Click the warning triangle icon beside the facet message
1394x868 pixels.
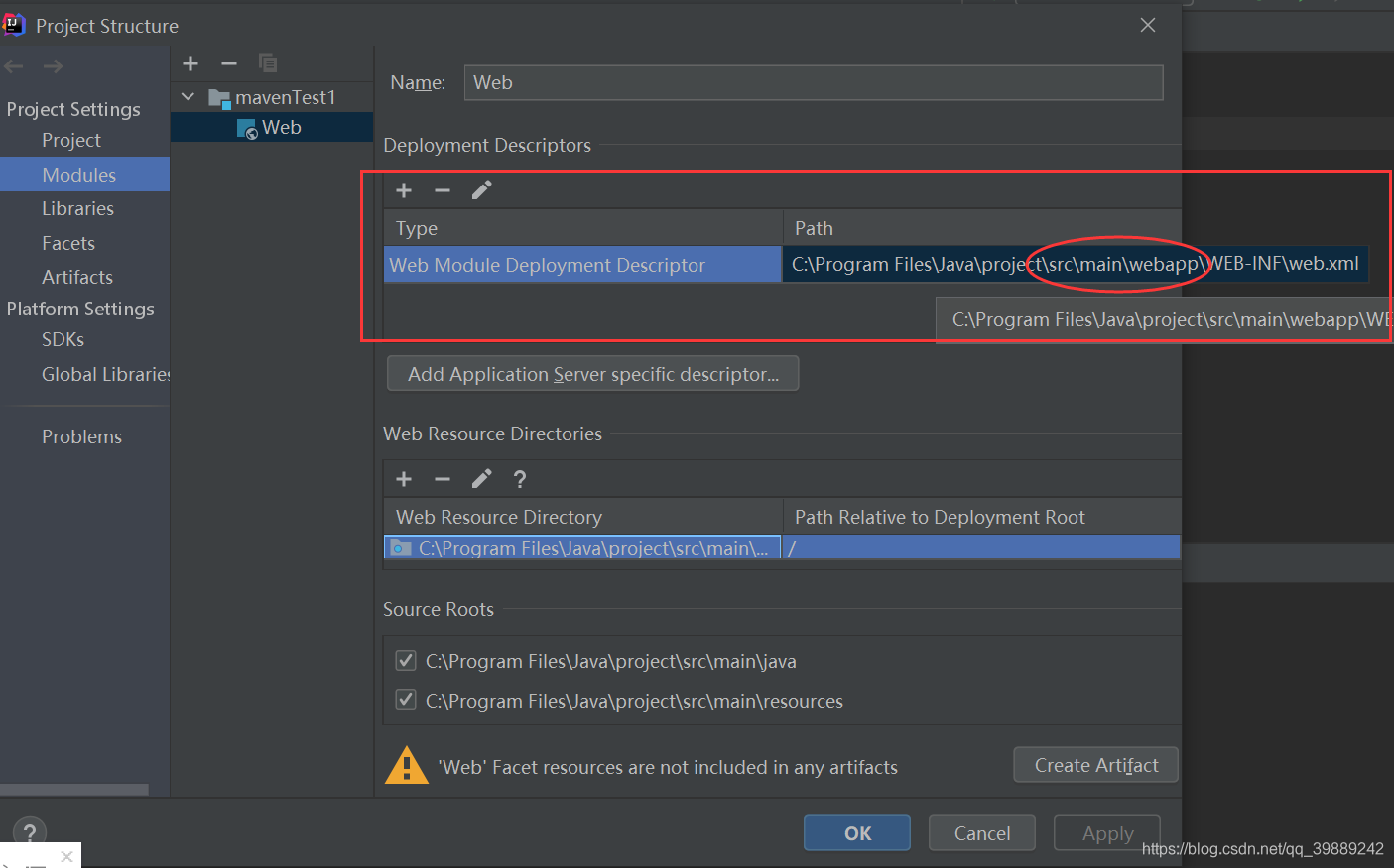[x=406, y=766]
